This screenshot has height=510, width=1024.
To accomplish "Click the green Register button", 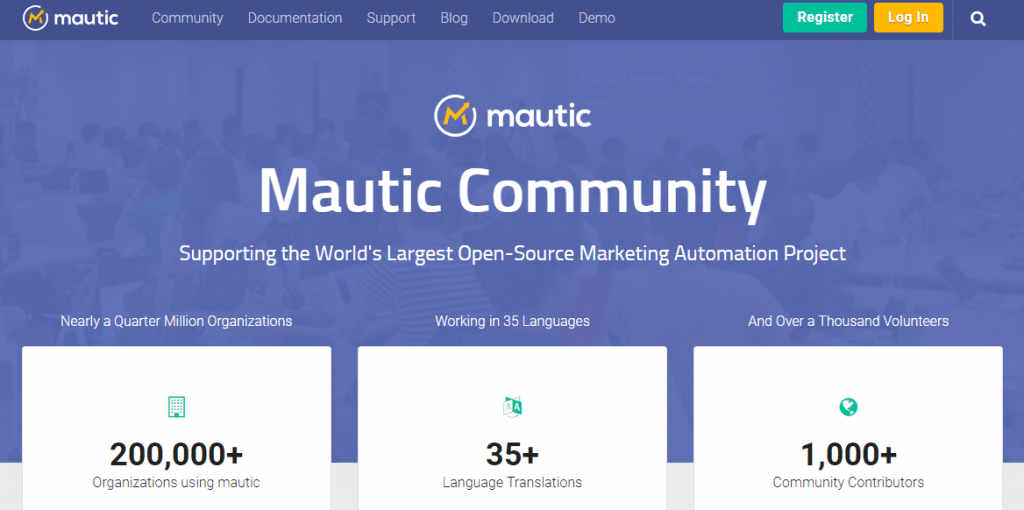I will (x=825, y=18).
